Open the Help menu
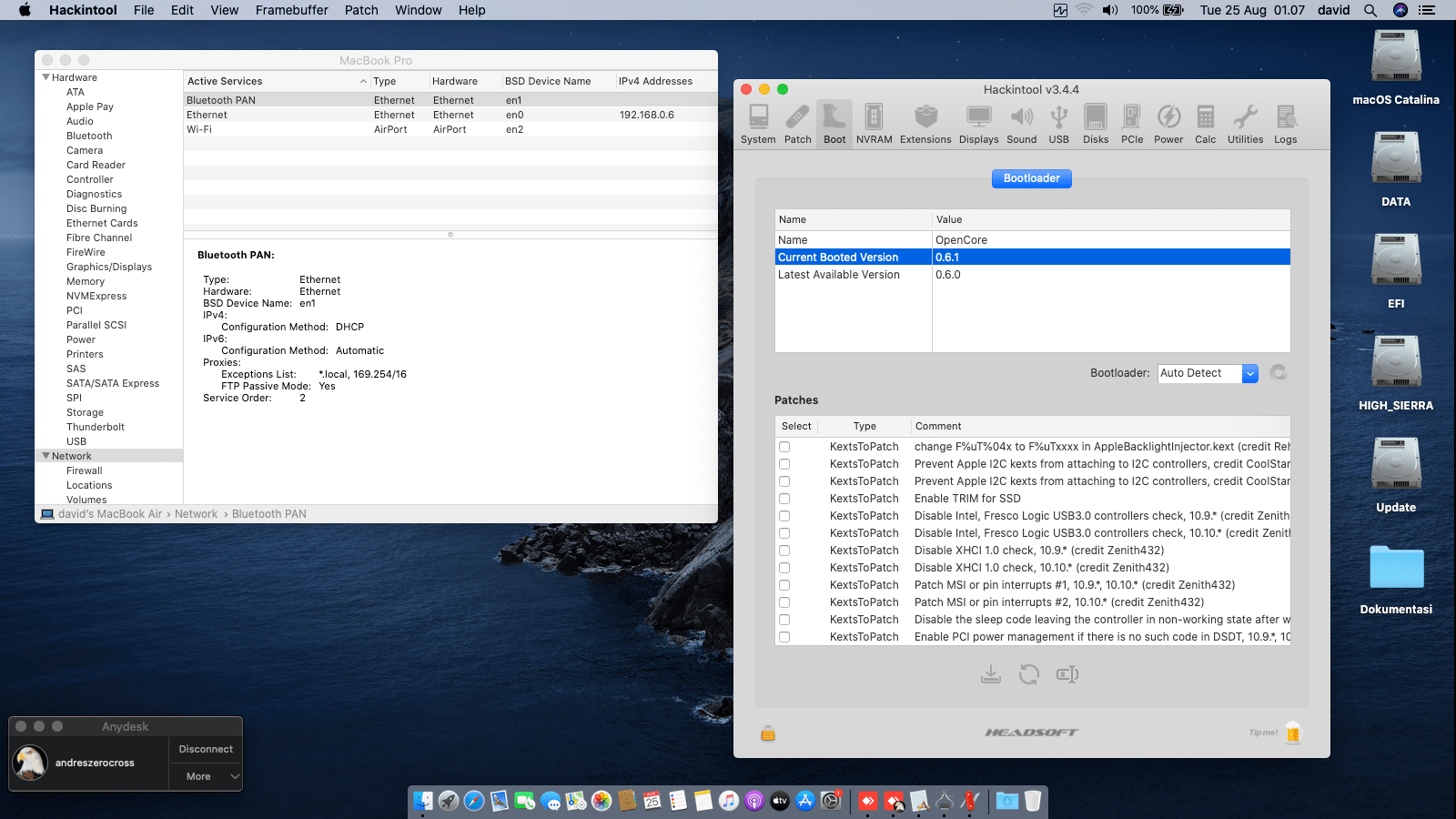This screenshot has height=819, width=1456. [x=471, y=10]
